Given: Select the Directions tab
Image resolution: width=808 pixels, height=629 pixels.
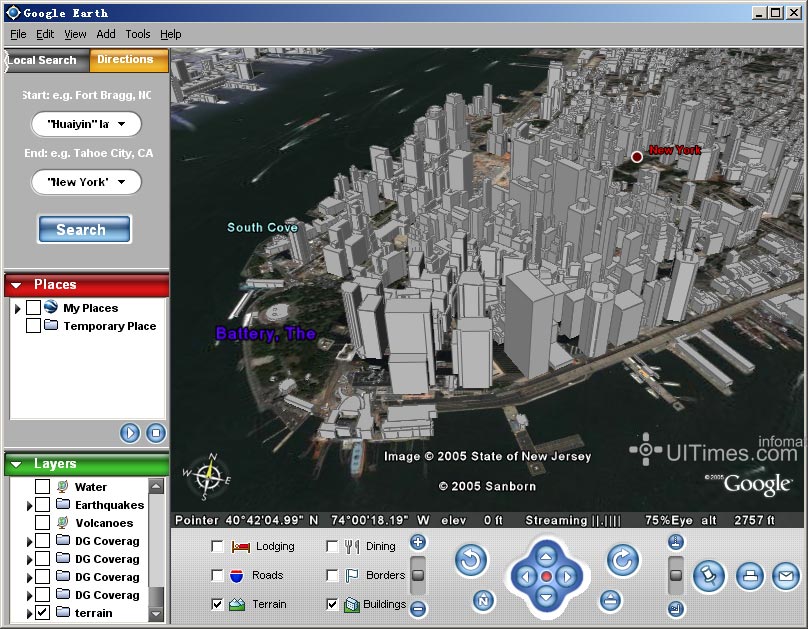Looking at the screenshot, I should [129, 60].
